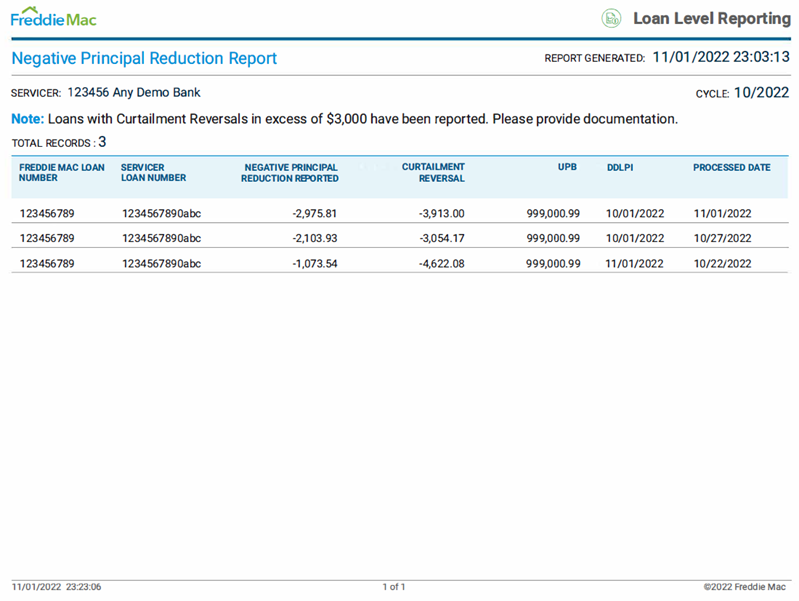Screen dimensions: 799x601
Task: Click the cycle value 10/2022
Action: tap(761, 93)
